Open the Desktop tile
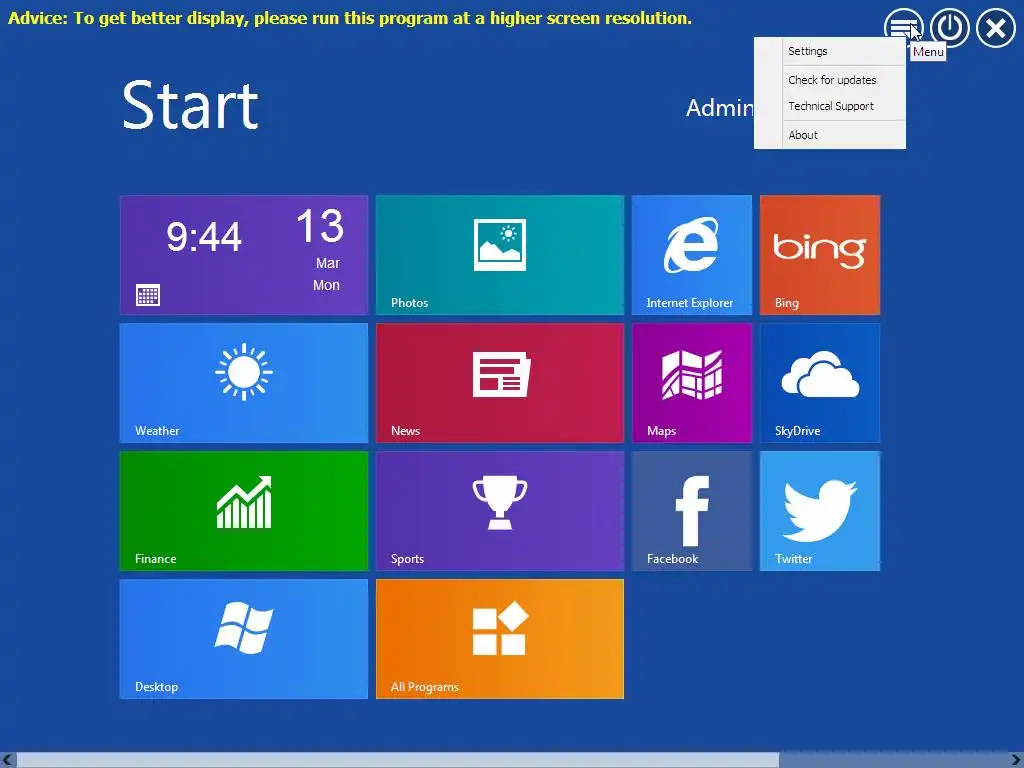Image resolution: width=1024 pixels, height=768 pixels. tap(244, 639)
